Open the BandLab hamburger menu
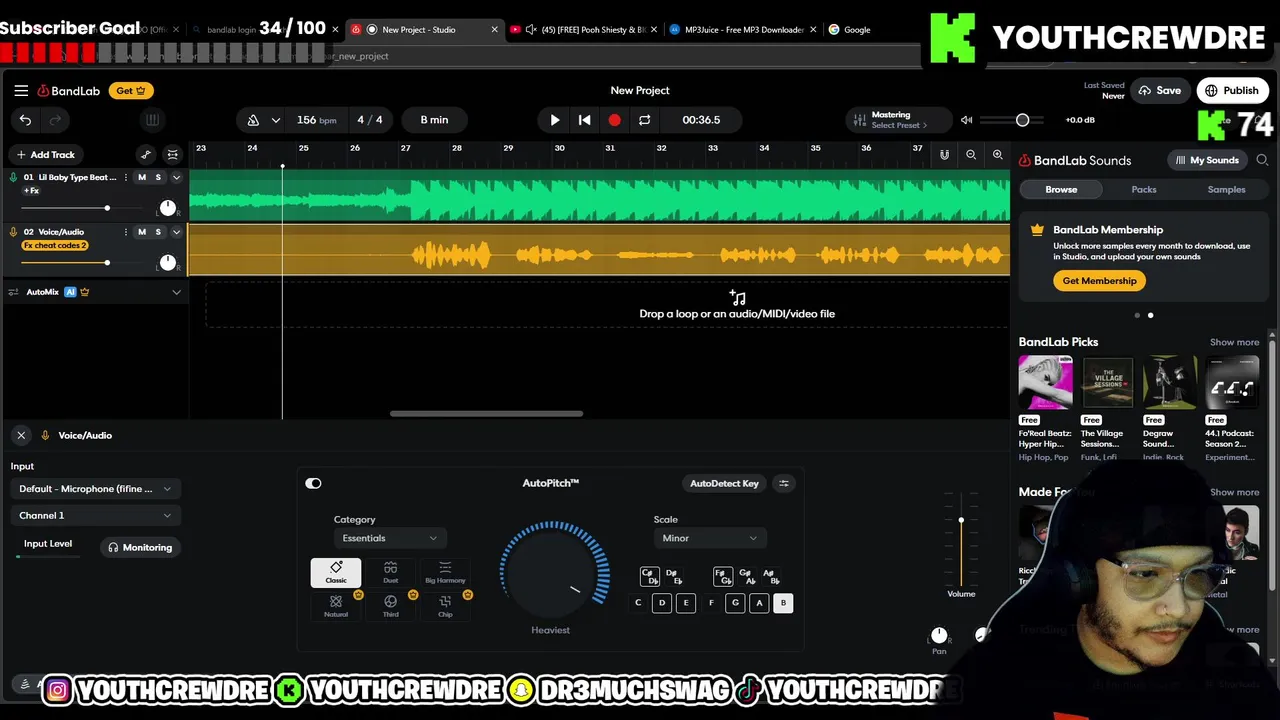 point(21,90)
